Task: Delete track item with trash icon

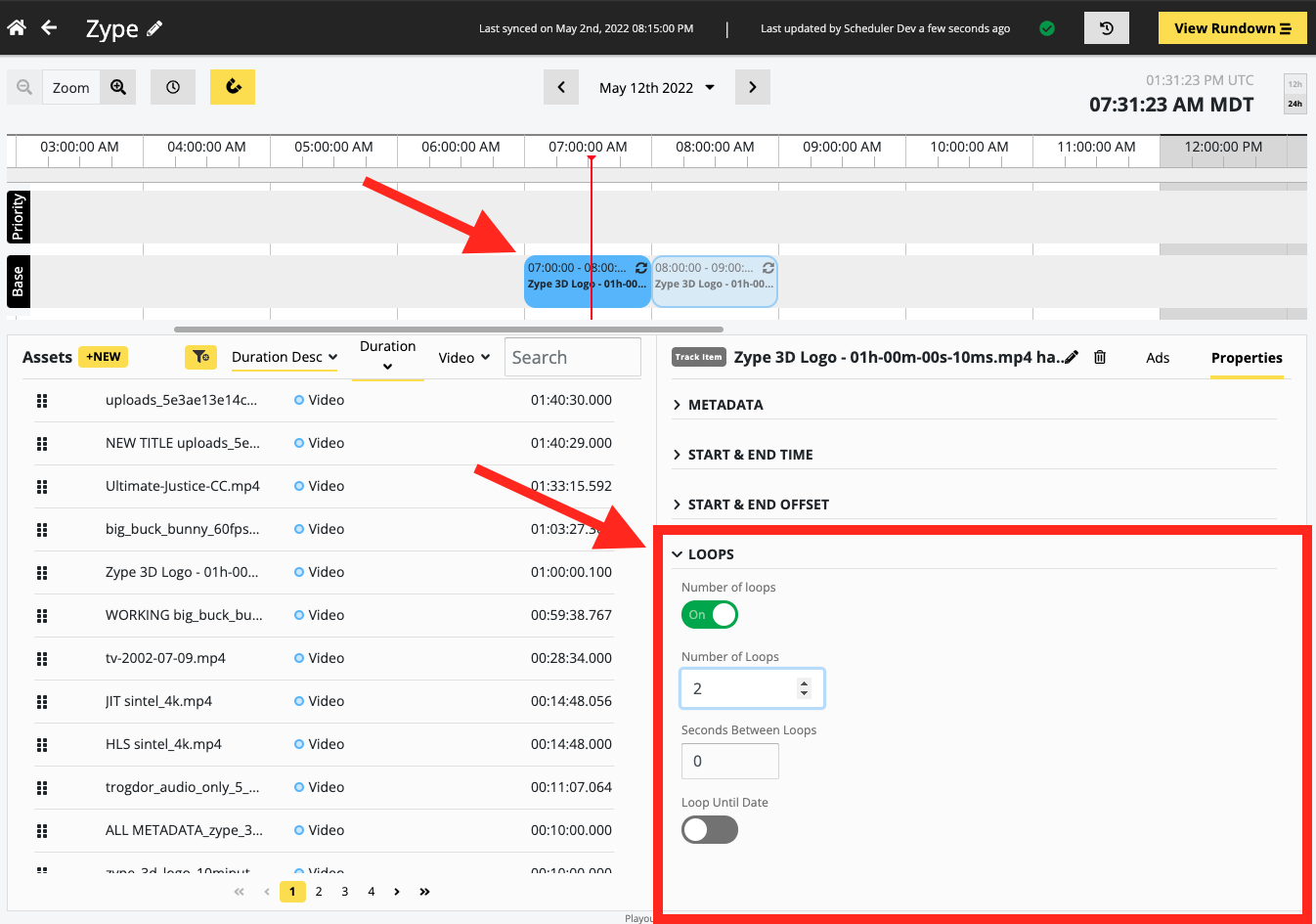Action: (1100, 357)
